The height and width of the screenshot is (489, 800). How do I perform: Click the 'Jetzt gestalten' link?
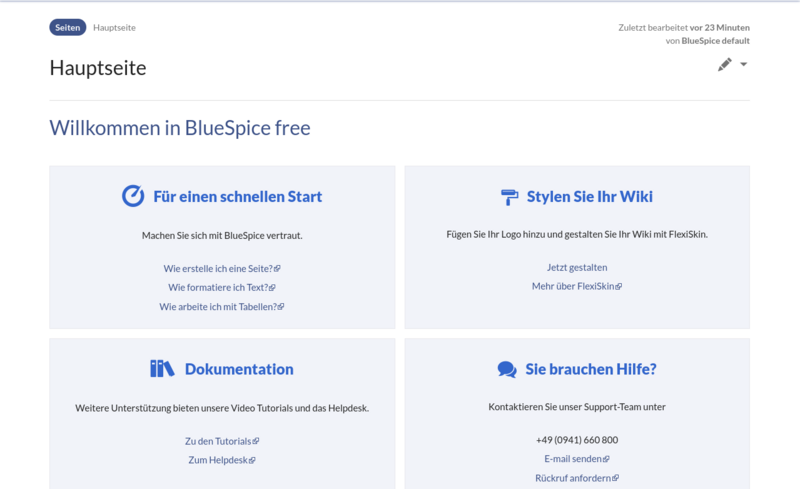point(577,267)
